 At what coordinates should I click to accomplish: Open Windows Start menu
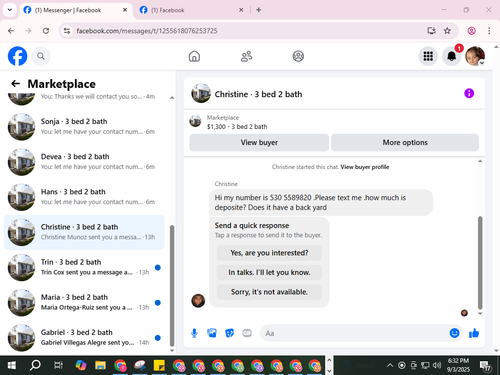coord(11,366)
